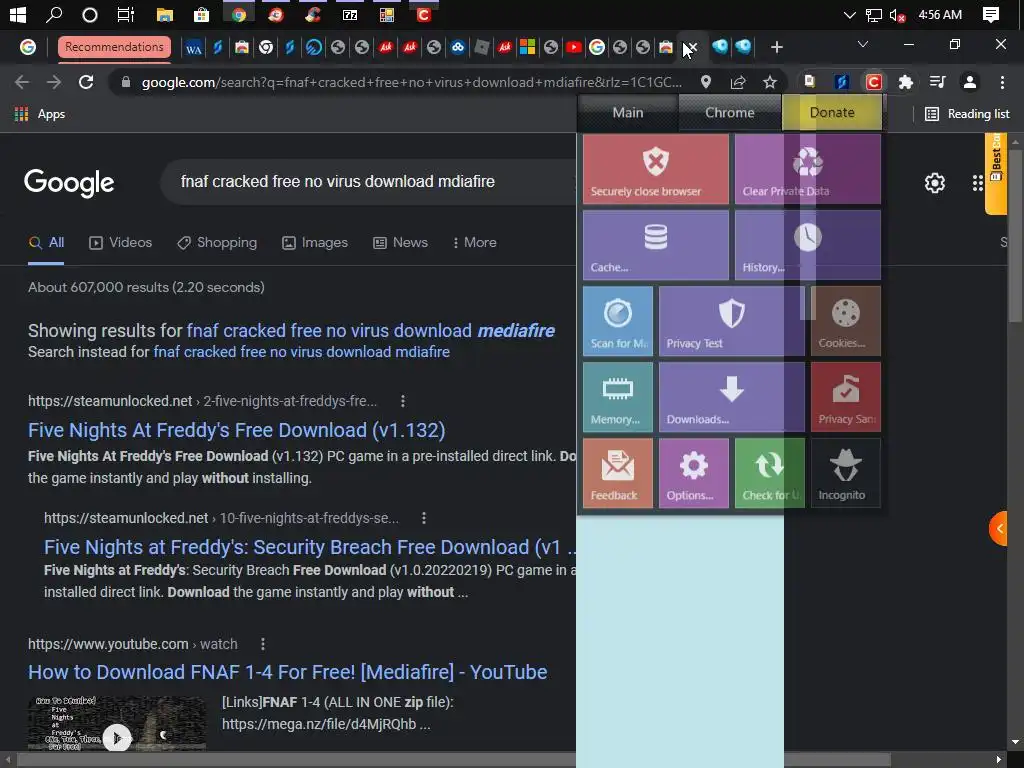Viewport: 1024px width, 768px height.
Task: Open options for Security Breach result
Action: click(x=423, y=518)
